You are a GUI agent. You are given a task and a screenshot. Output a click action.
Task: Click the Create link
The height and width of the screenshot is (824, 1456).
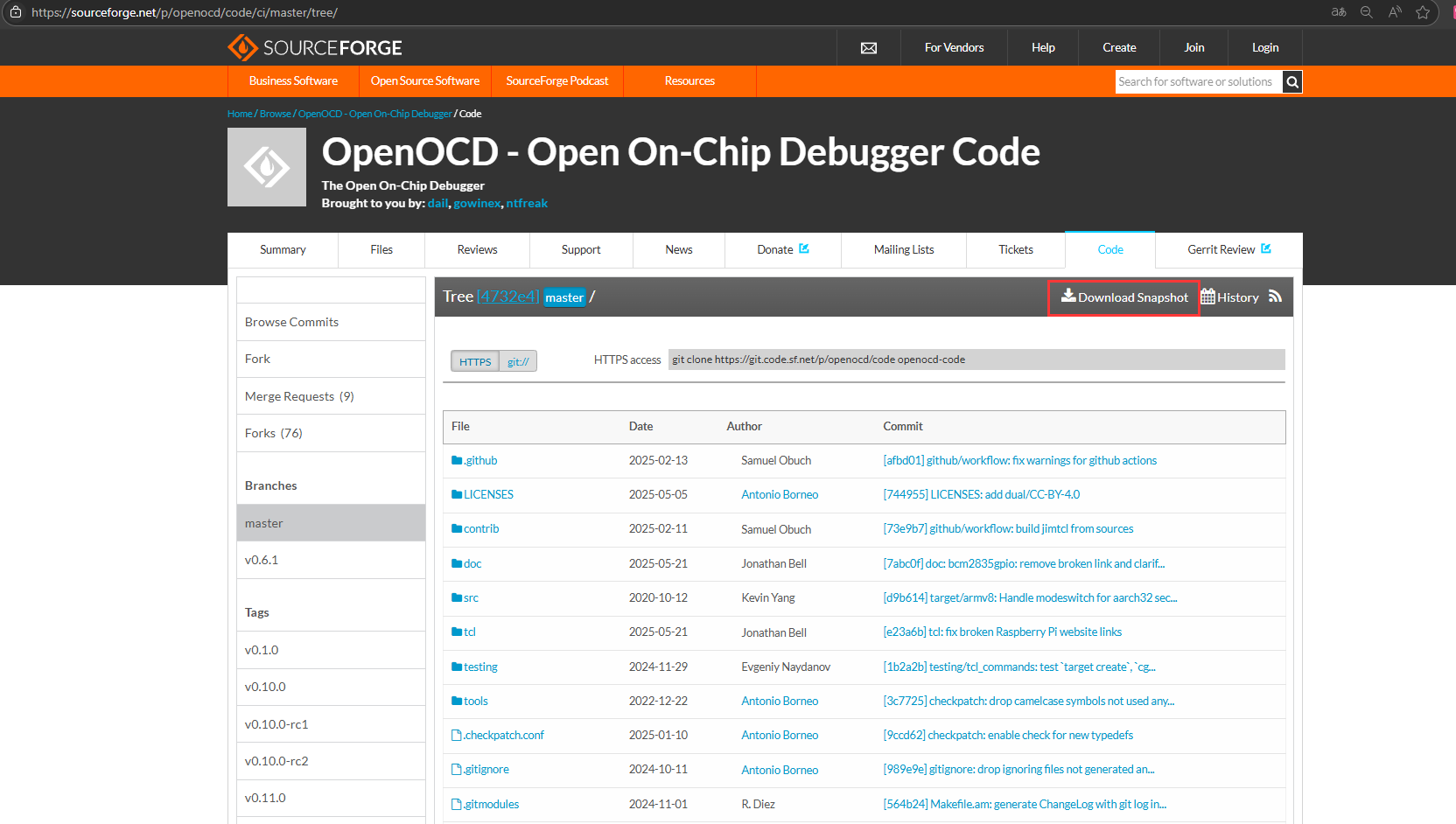click(1119, 47)
